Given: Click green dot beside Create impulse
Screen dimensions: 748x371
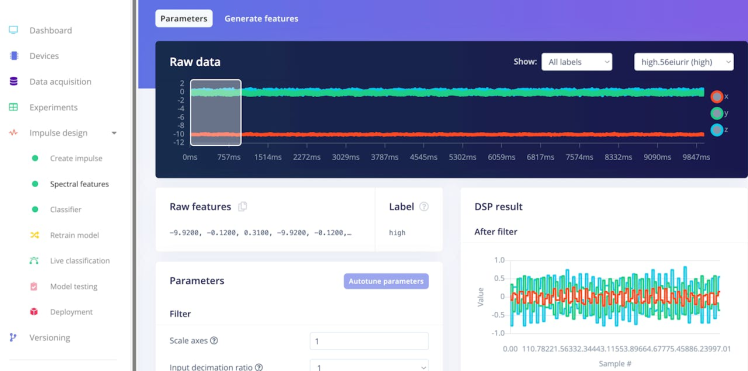Looking at the screenshot, I should click(x=35, y=158).
